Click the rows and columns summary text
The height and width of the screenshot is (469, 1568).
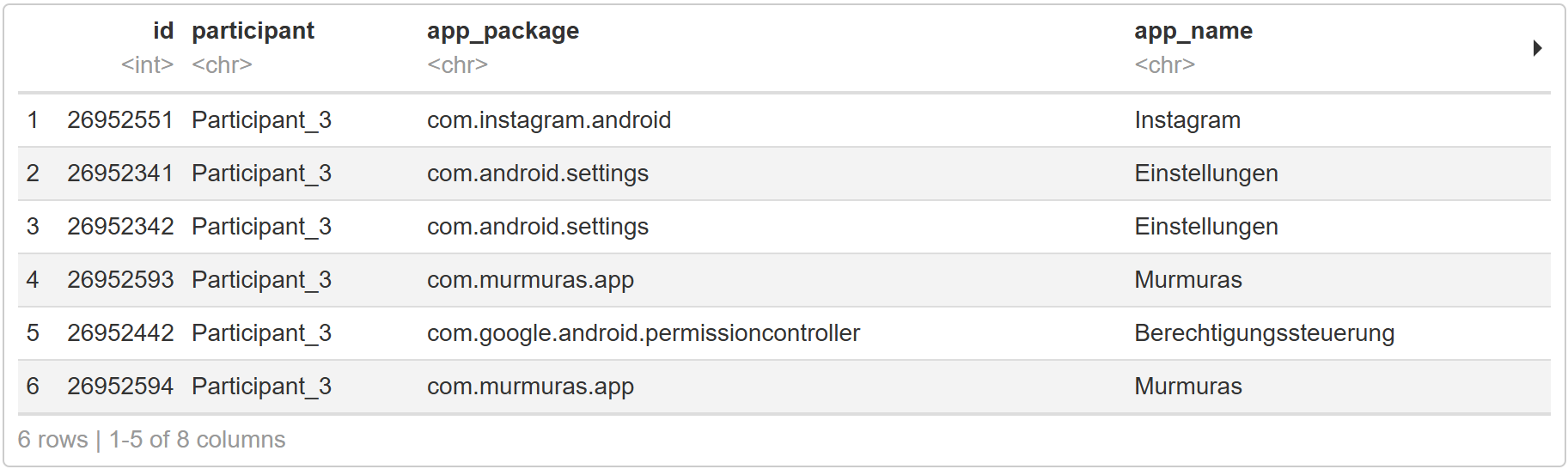pyautogui.click(x=151, y=440)
